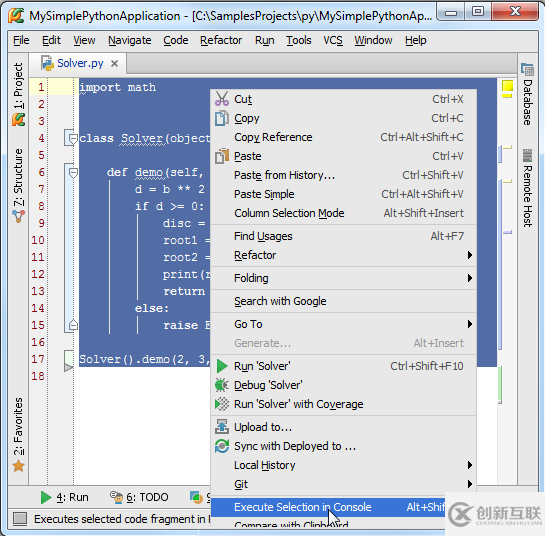This screenshot has width=545, height=536.
Task: Click the Sync with Deployed icon
Action: point(221,446)
